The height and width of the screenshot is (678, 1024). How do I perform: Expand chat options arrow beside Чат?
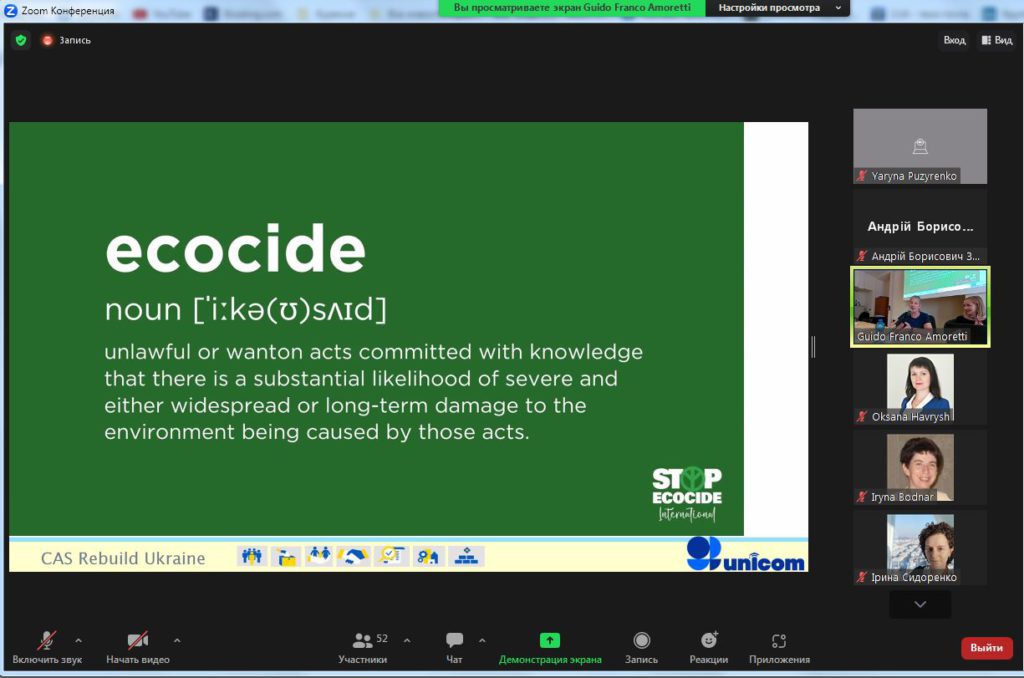[x=482, y=640]
